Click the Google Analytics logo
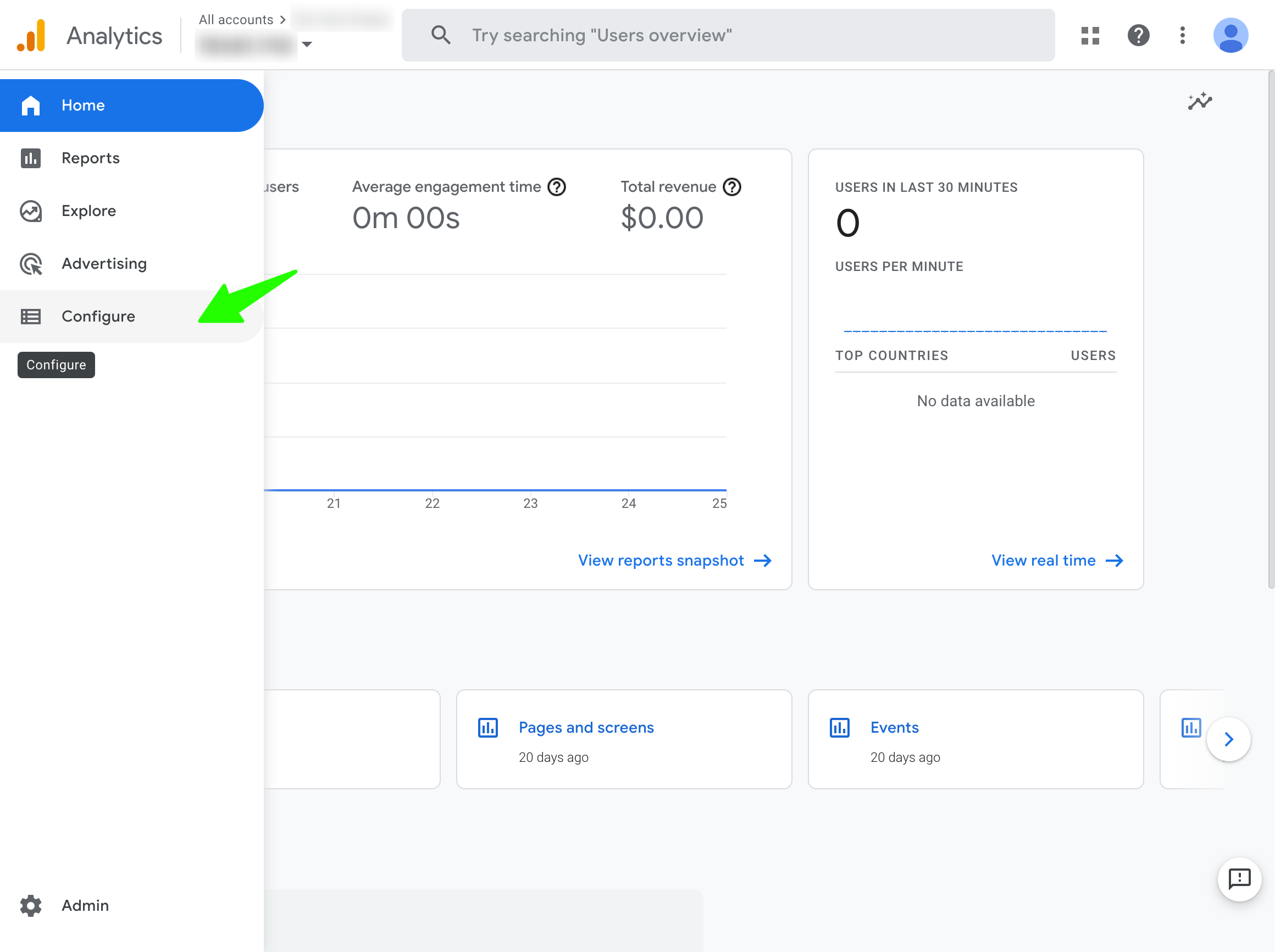 (32, 36)
